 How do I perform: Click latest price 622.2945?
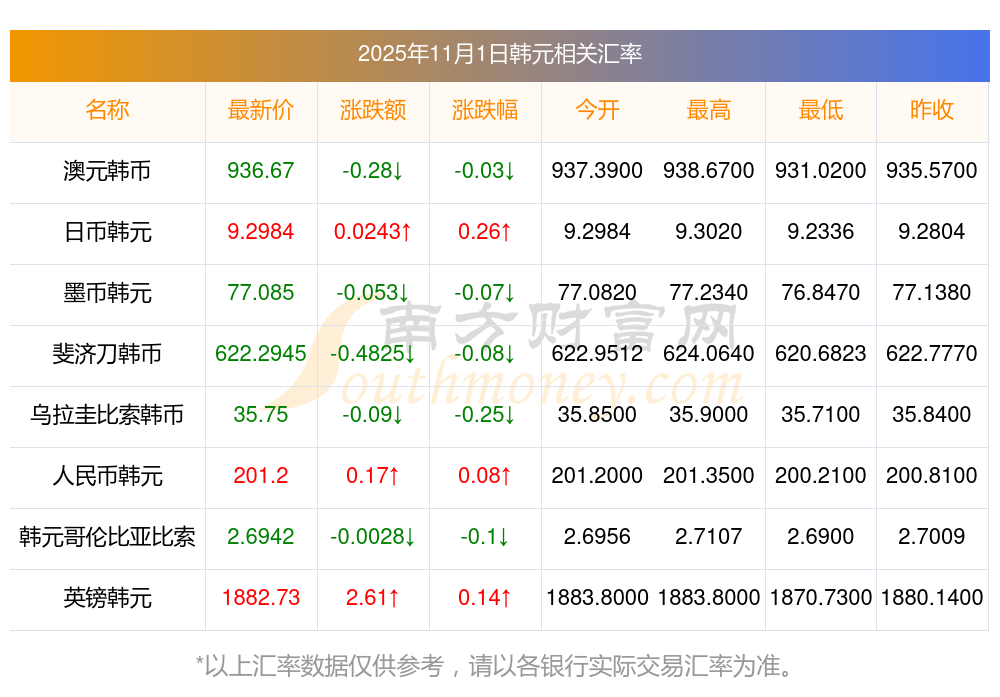[261, 354]
